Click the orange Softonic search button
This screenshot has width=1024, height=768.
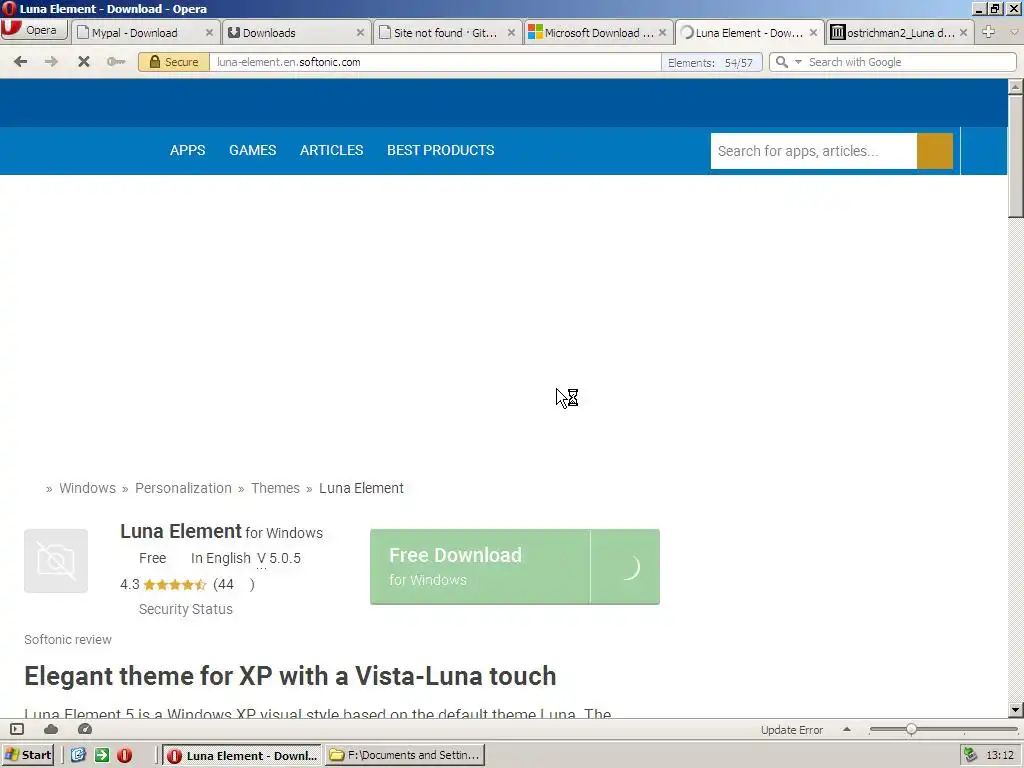point(935,151)
